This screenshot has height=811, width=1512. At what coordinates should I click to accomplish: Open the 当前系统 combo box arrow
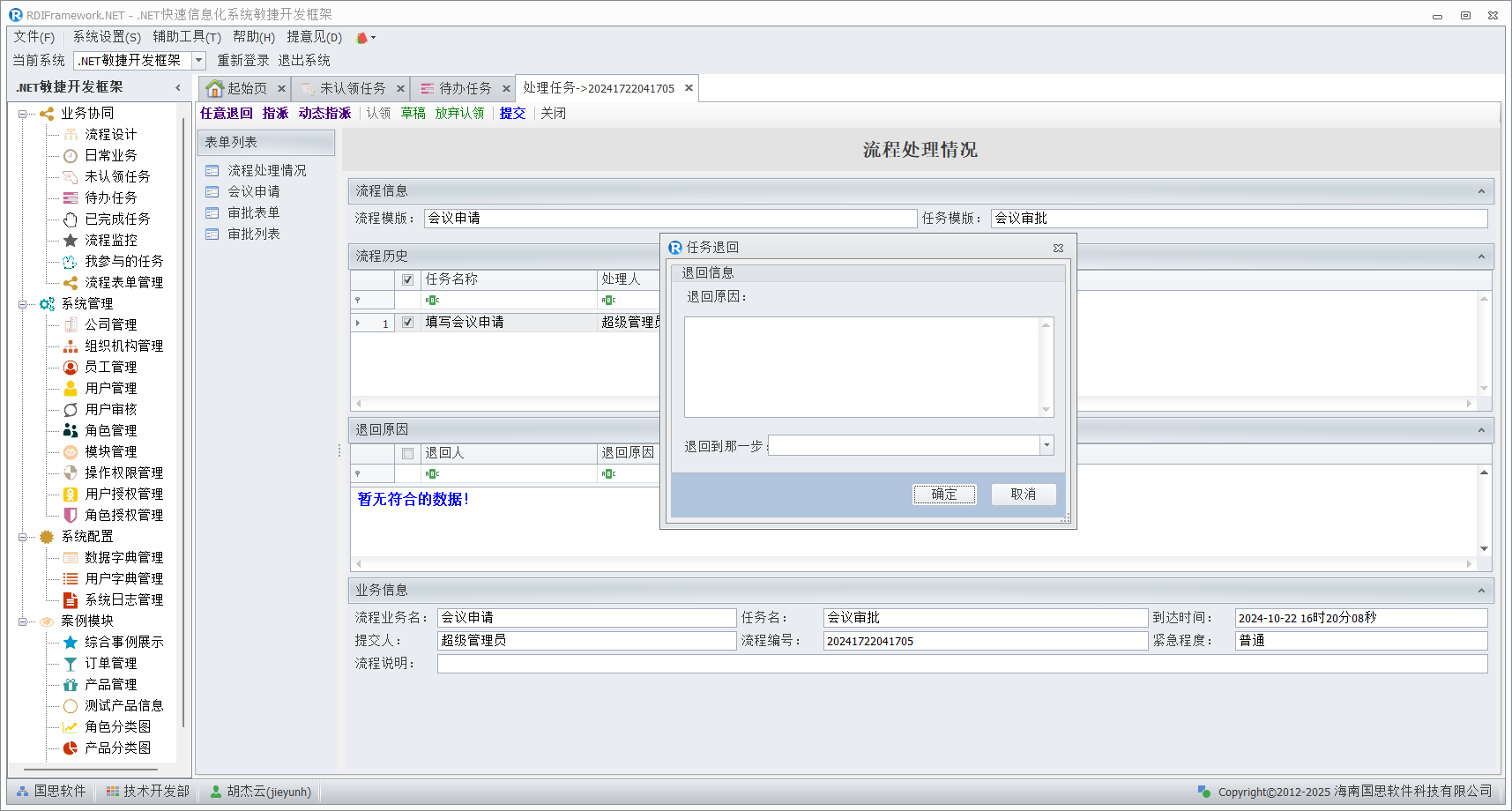pyautogui.click(x=198, y=61)
